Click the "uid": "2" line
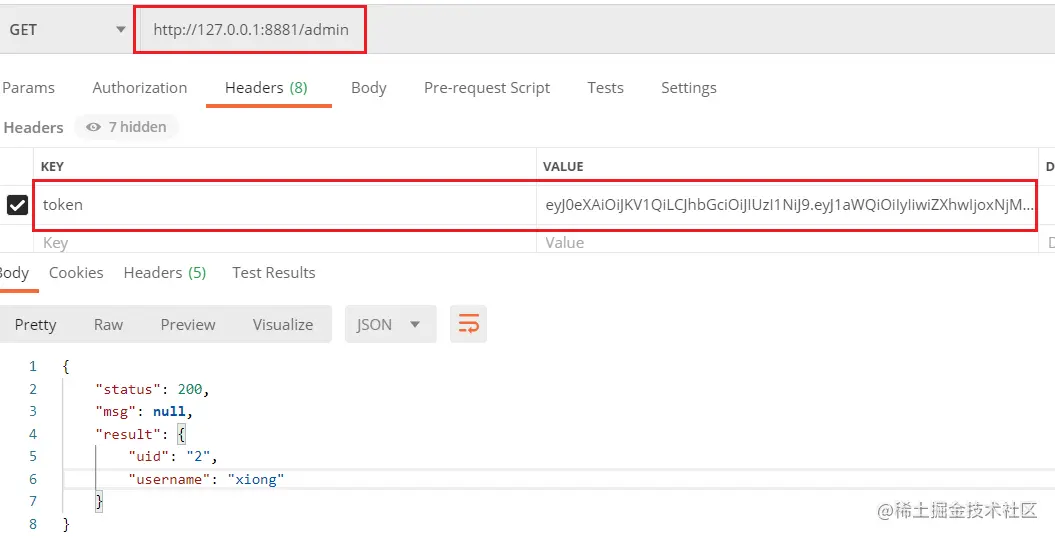The height and width of the screenshot is (538, 1055). pyautogui.click(x=173, y=457)
